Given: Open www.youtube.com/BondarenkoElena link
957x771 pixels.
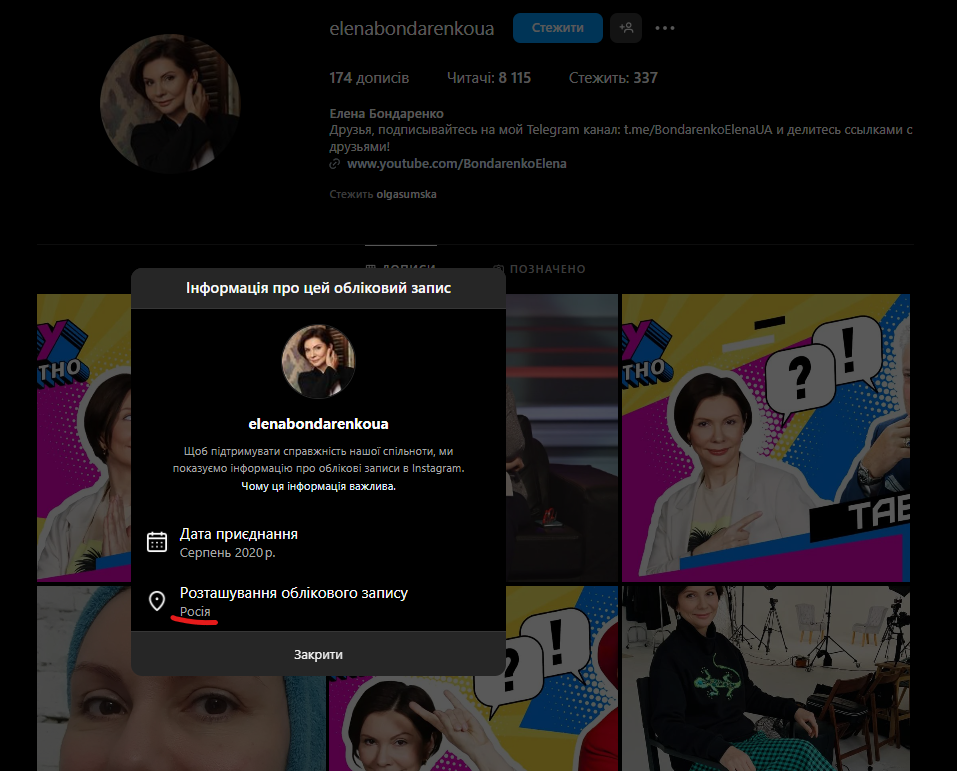Looking at the screenshot, I should click(x=457, y=164).
